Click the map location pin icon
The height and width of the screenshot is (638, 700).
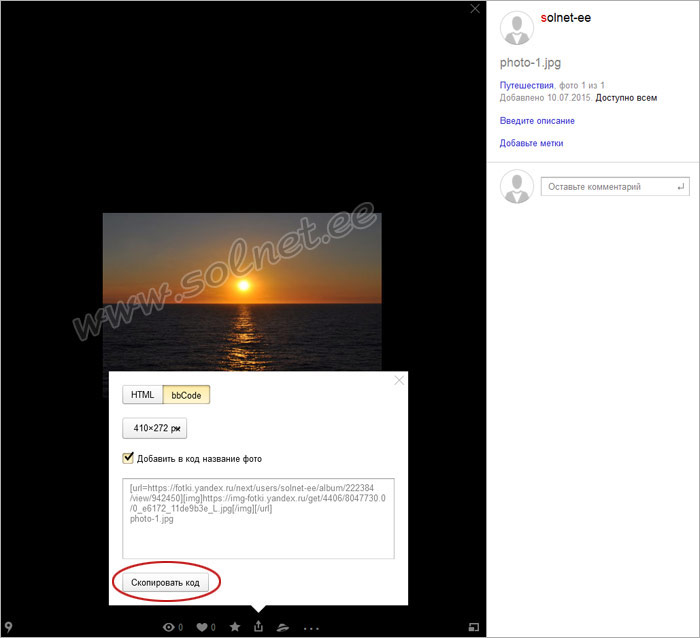[9, 627]
